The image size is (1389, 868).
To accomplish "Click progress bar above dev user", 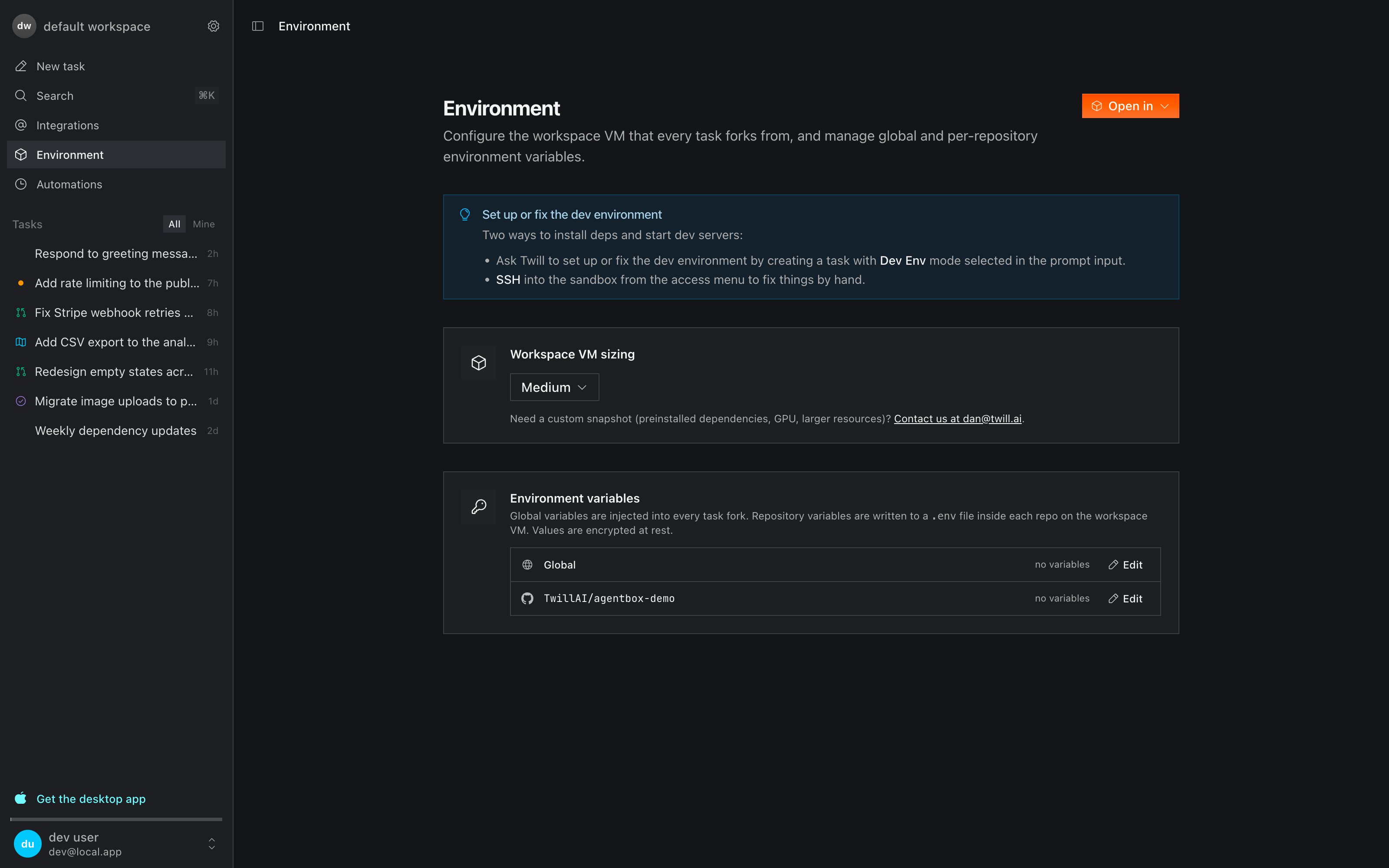I will (116, 819).
